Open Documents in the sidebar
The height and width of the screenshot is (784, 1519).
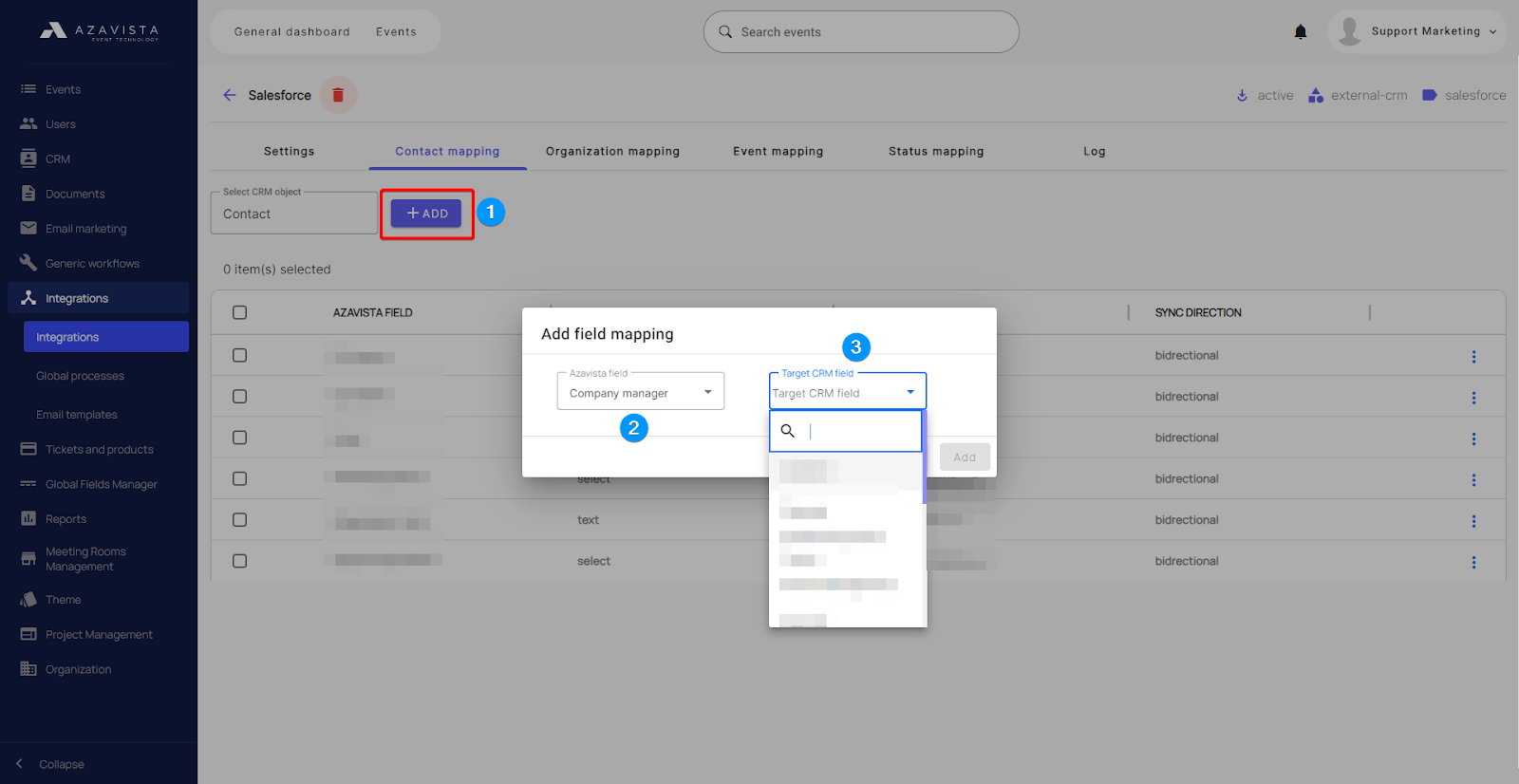coord(75,194)
